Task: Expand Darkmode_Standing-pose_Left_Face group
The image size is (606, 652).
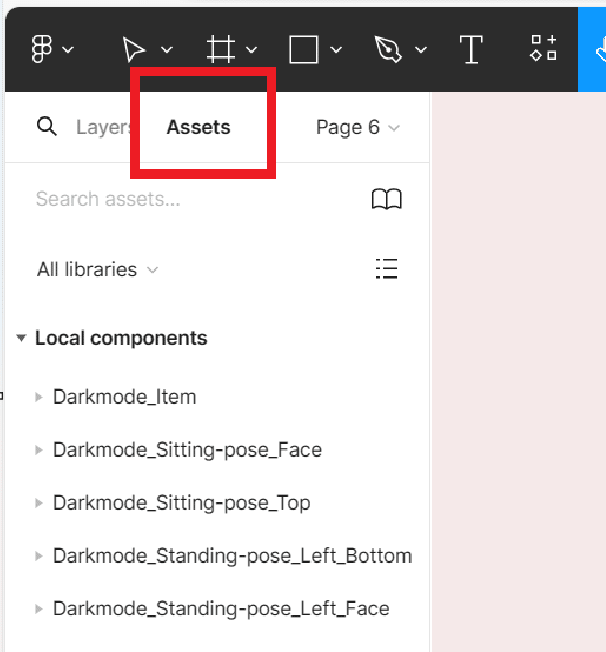Action: click(x=39, y=609)
